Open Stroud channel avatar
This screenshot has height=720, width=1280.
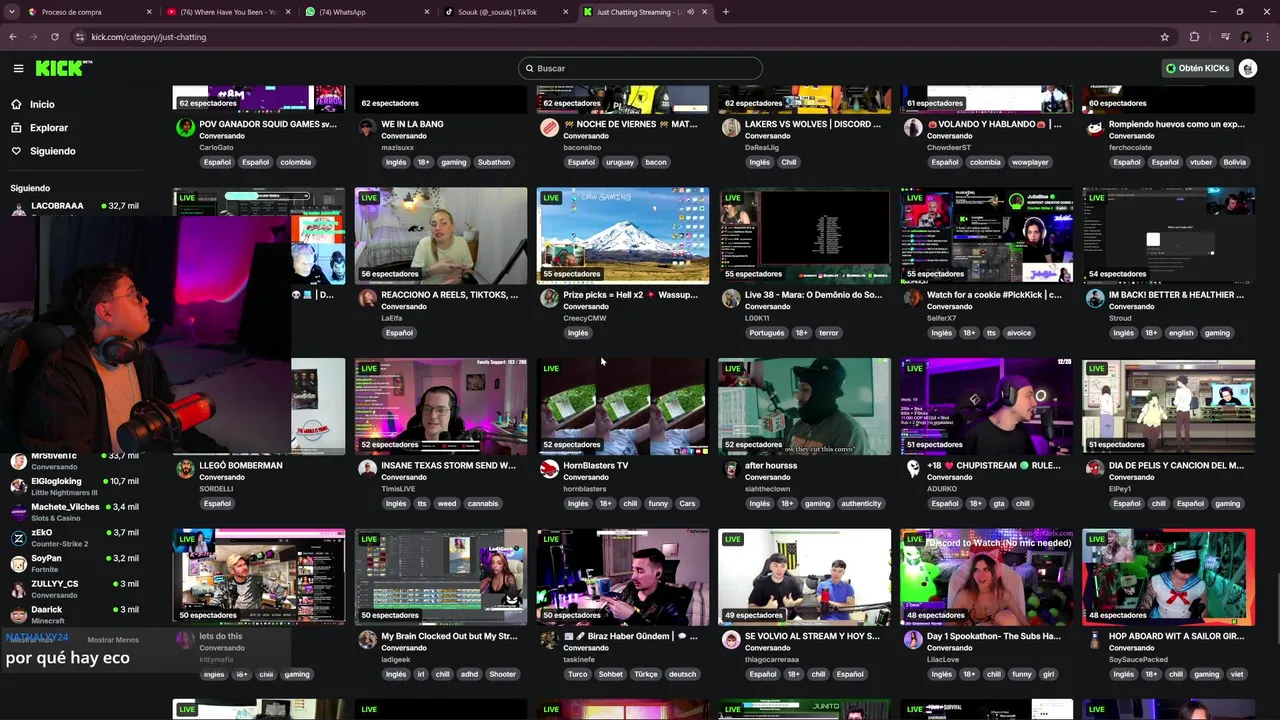click(x=1095, y=298)
